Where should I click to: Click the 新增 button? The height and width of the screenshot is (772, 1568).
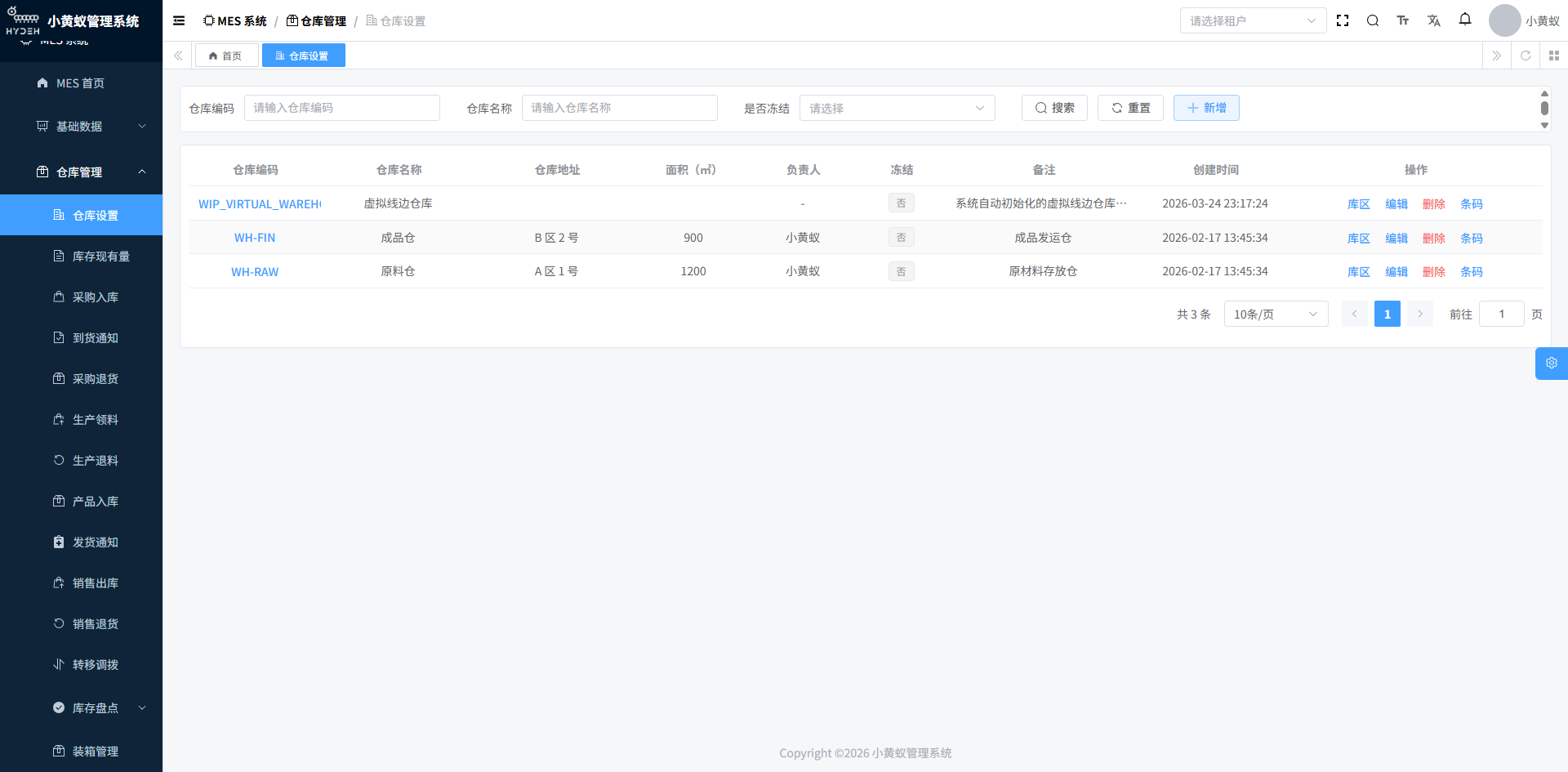point(1206,108)
